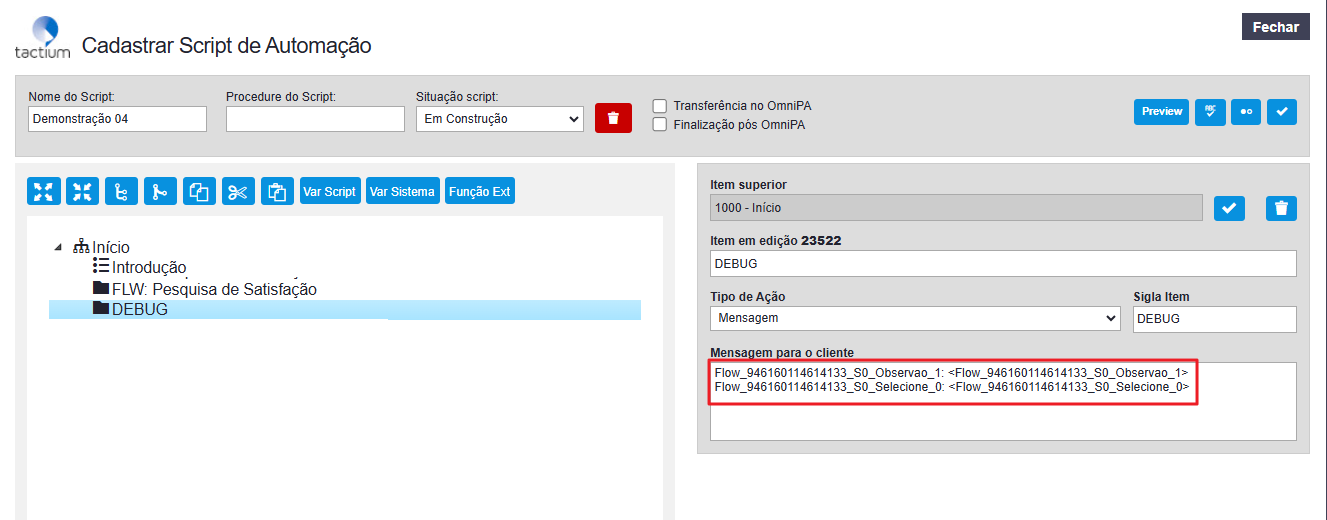
Task: Open the Tipo de Ação dropdown
Action: click(x=914, y=318)
